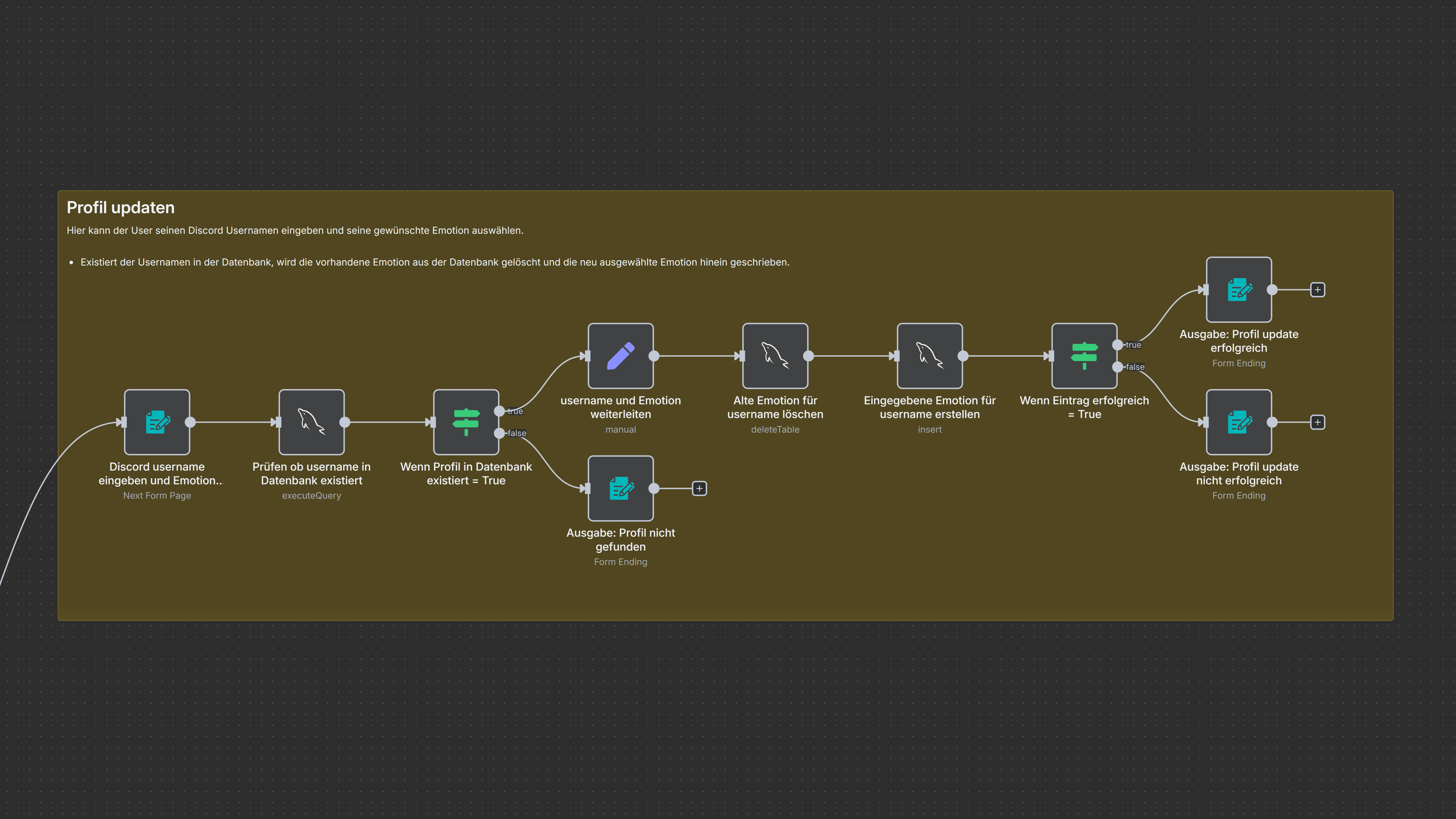Select the 'Discord username eingeben' form node

pyautogui.click(x=157, y=422)
